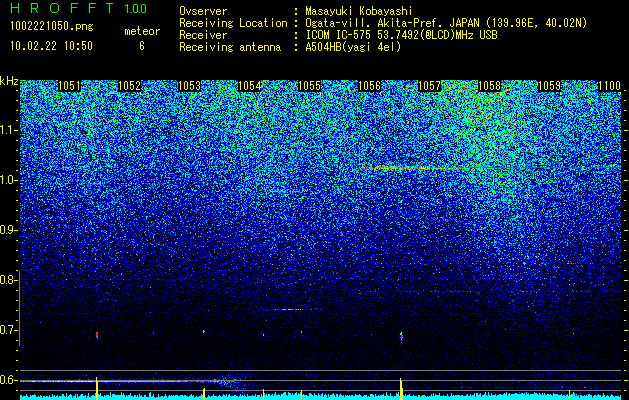Click the 1051 time marker
The image size is (629, 400).
pyautogui.click(x=69, y=86)
